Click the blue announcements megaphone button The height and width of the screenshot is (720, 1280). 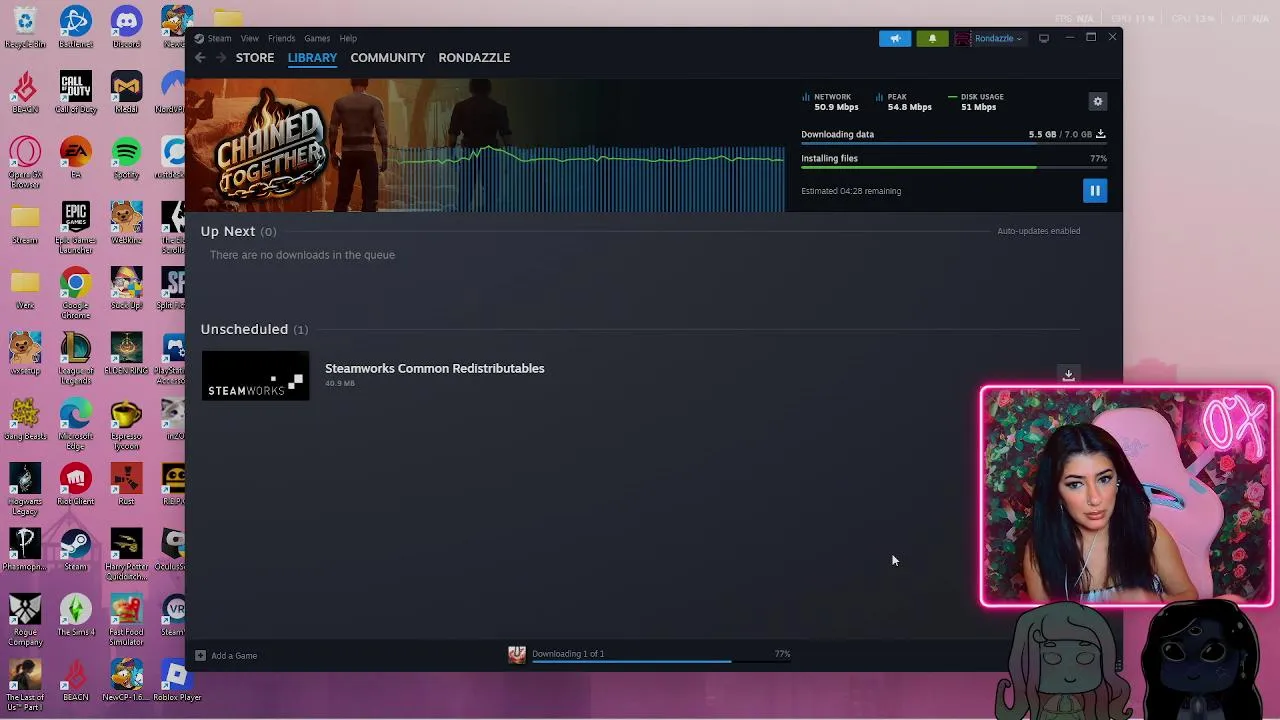895,38
